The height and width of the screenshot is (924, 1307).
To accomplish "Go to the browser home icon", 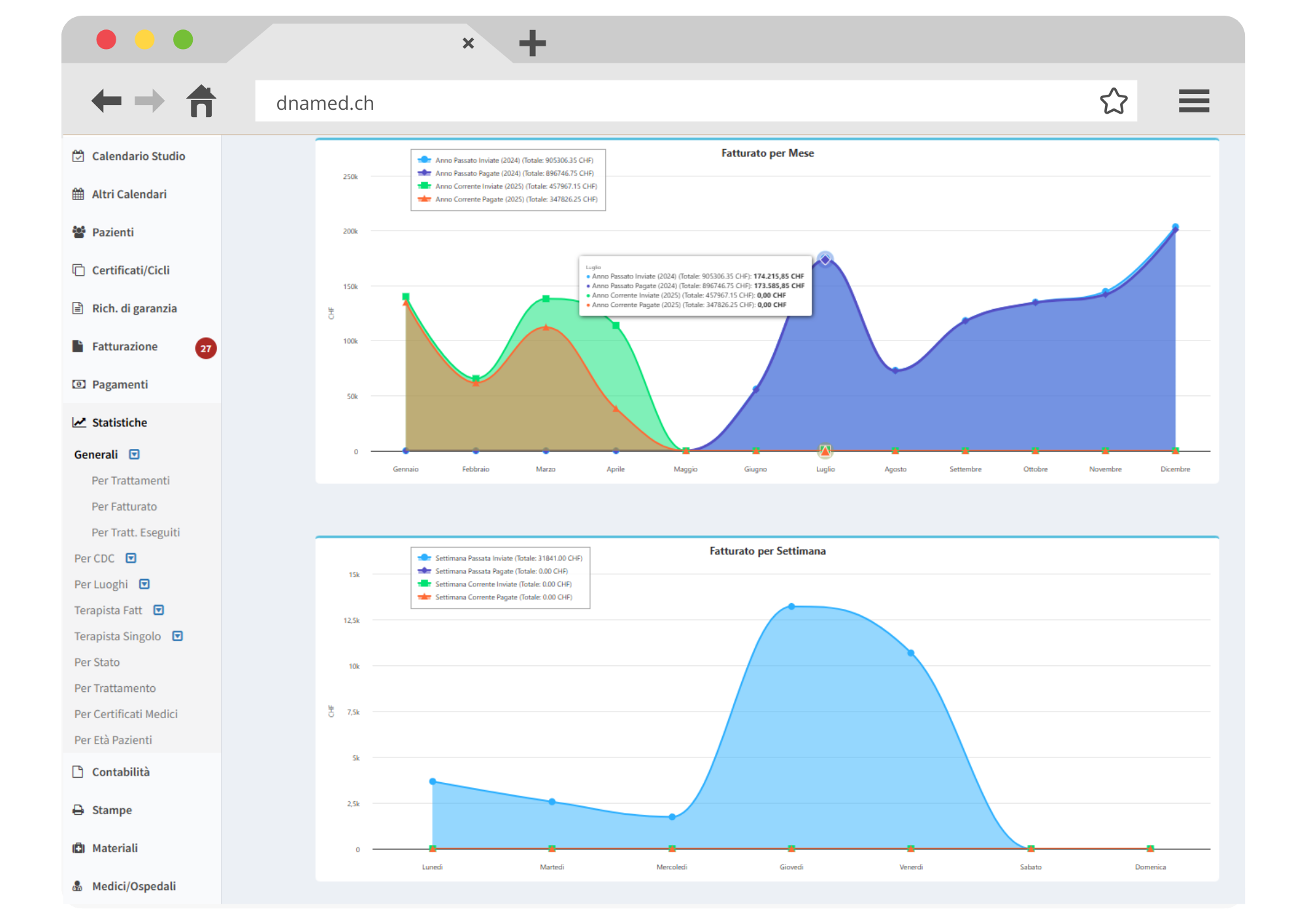I will click(201, 101).
